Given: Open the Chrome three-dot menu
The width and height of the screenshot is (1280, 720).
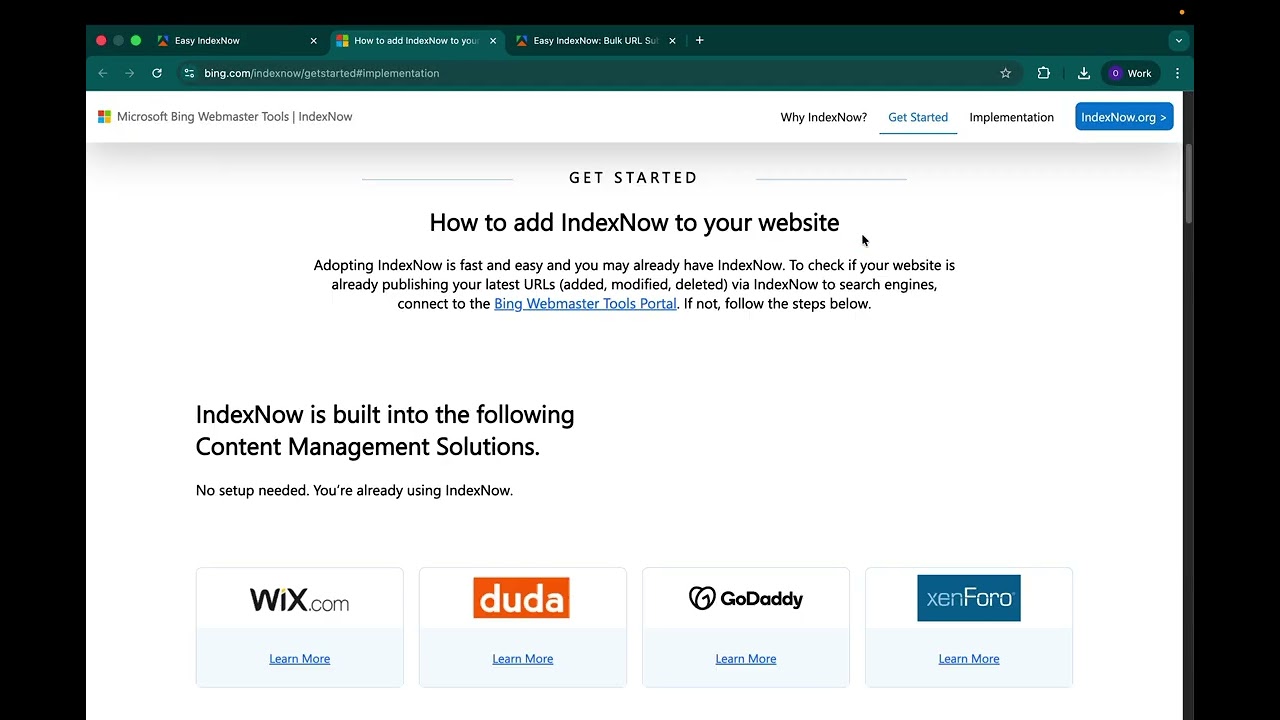Looking at the screenshot, I should 1178,73.
